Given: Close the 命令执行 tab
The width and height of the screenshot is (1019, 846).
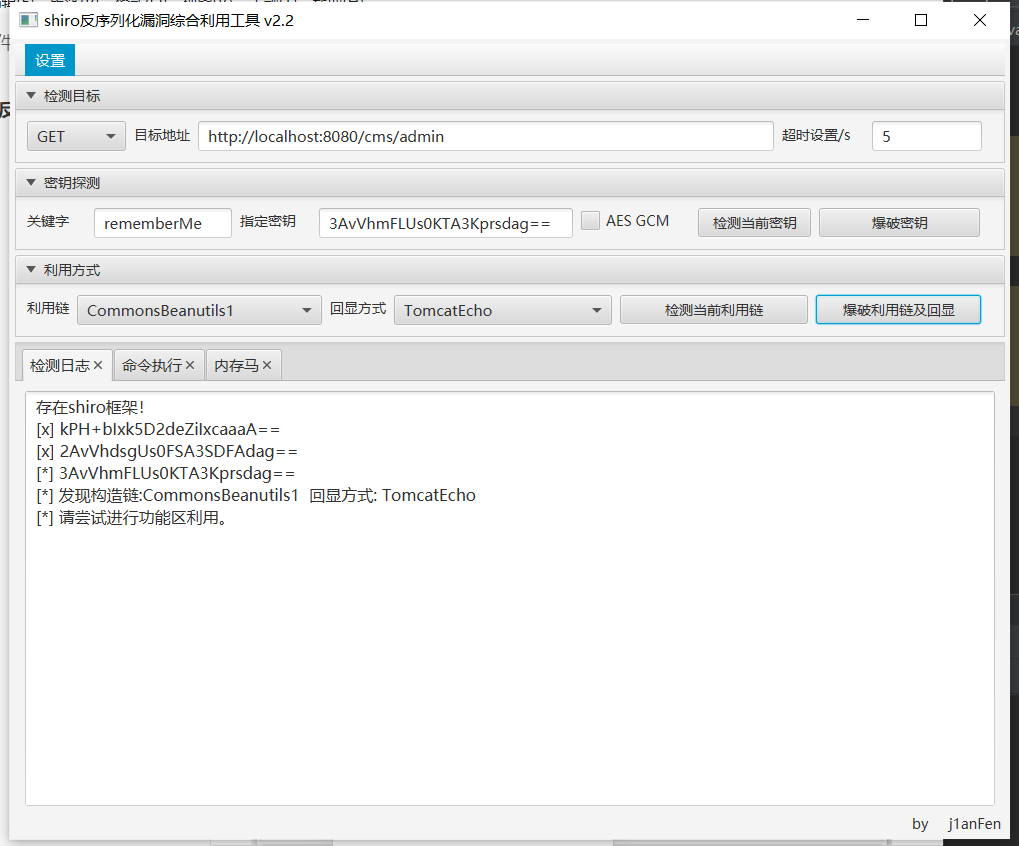Looking at the screenshot, I should pyautogui.click(x=190, y=365).
